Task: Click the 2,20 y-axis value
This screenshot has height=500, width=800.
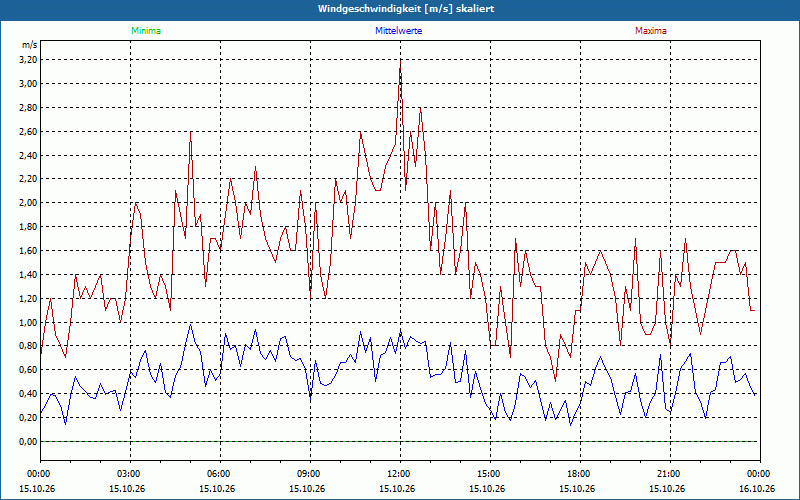Action: click(x=28, y=179)
